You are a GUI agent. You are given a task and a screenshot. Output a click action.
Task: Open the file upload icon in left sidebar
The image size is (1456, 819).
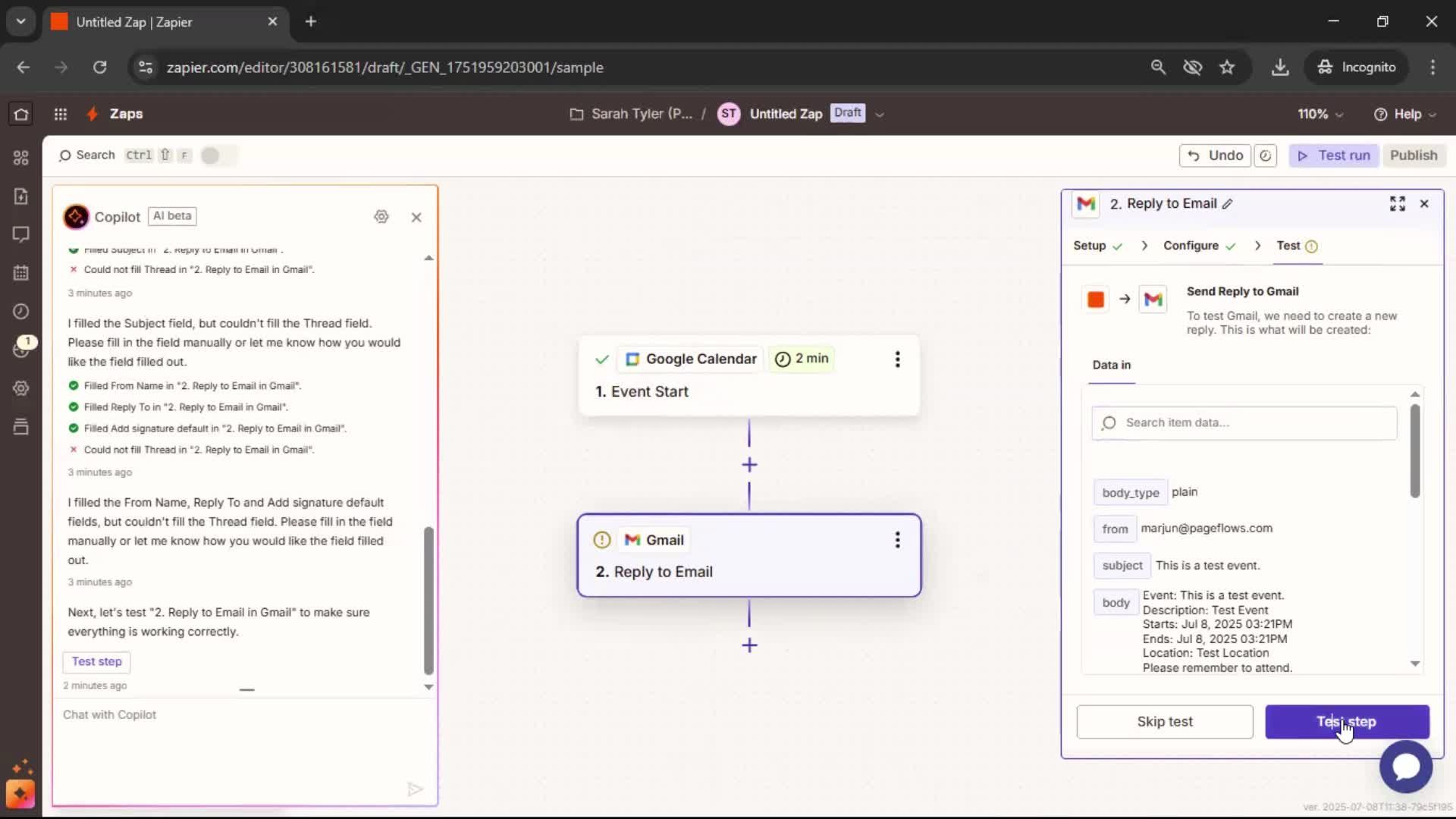[20, 196]
